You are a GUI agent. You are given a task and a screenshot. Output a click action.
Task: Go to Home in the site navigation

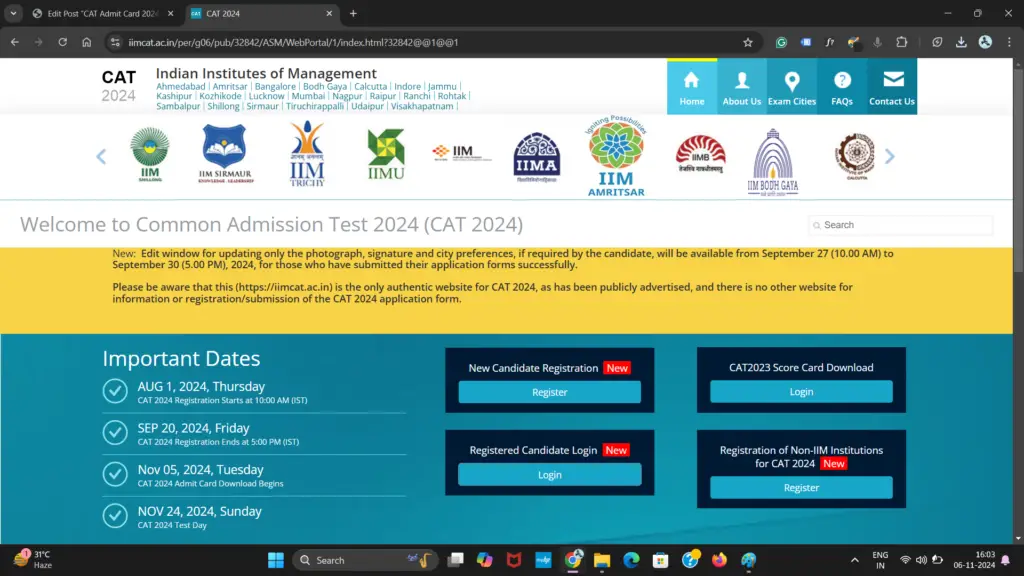point(692,87)
